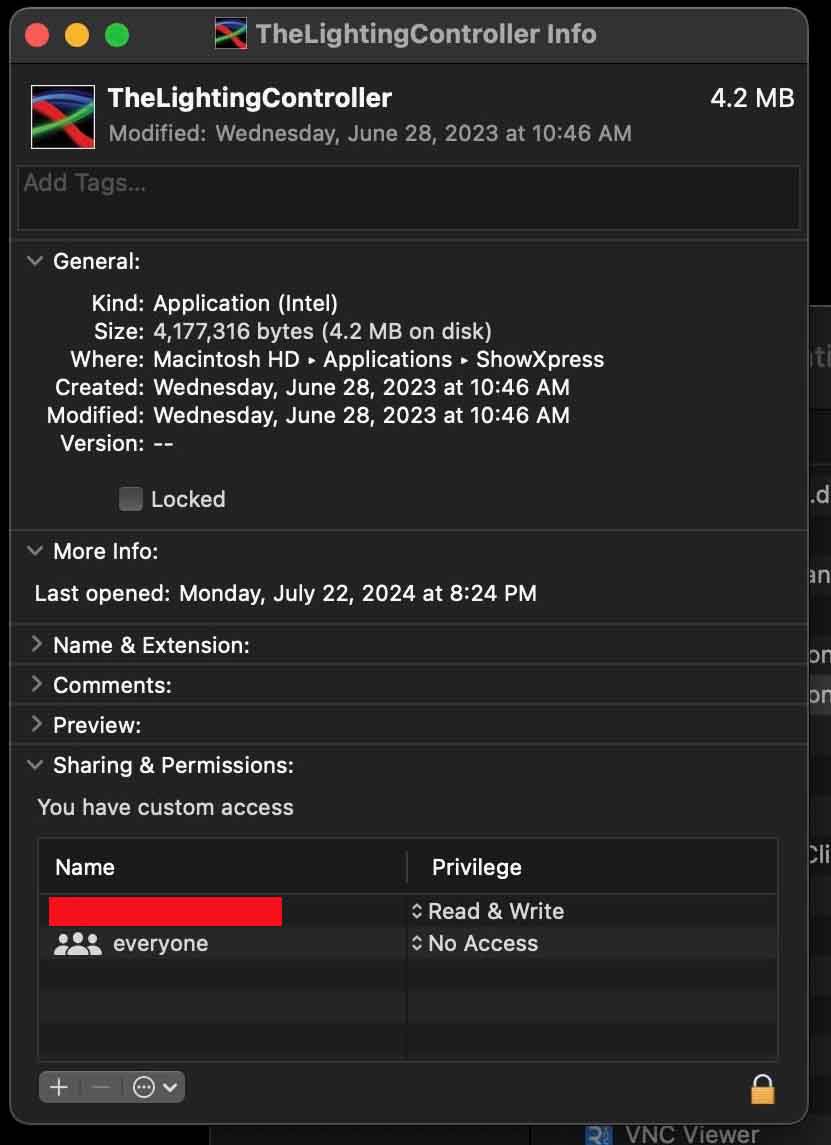The image size is (831, 1145).
Task: Add a new user with plus button
Action: point(59,1087)
